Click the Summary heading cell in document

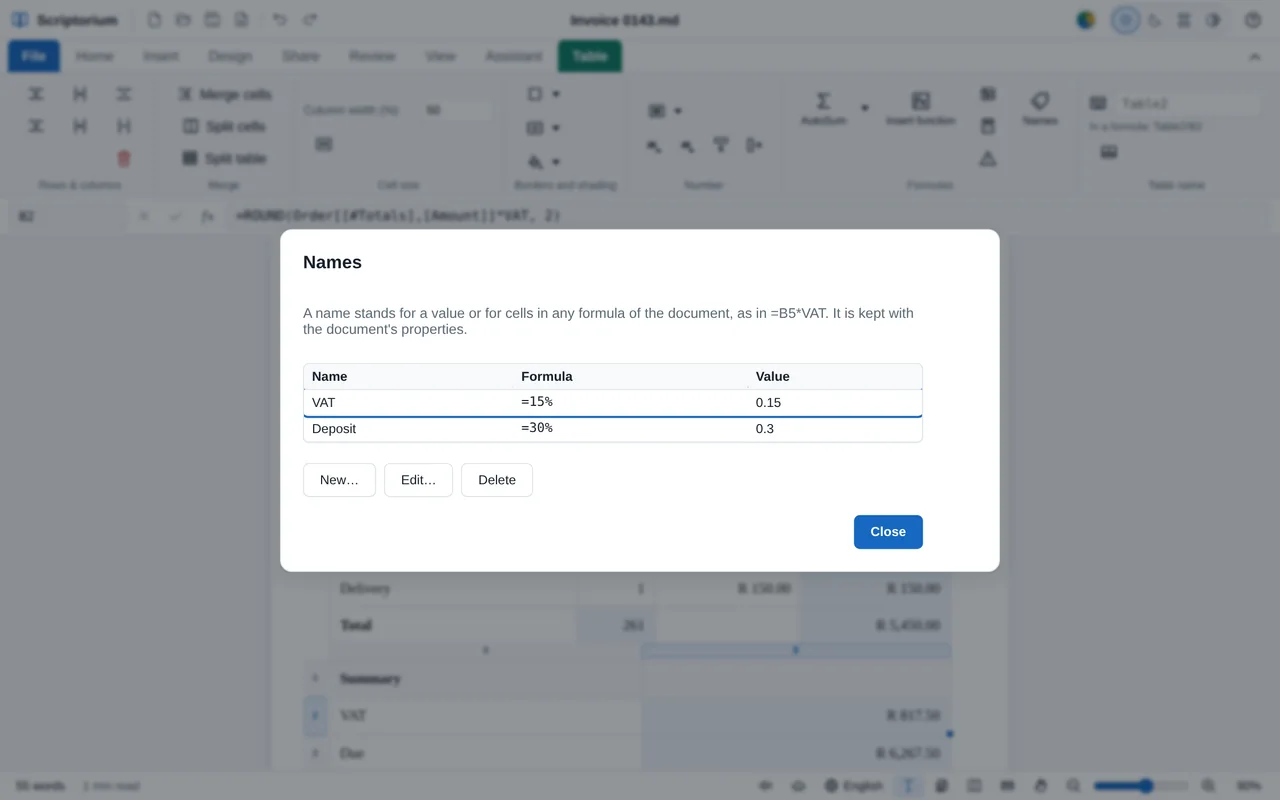click(x=485, y=679)
